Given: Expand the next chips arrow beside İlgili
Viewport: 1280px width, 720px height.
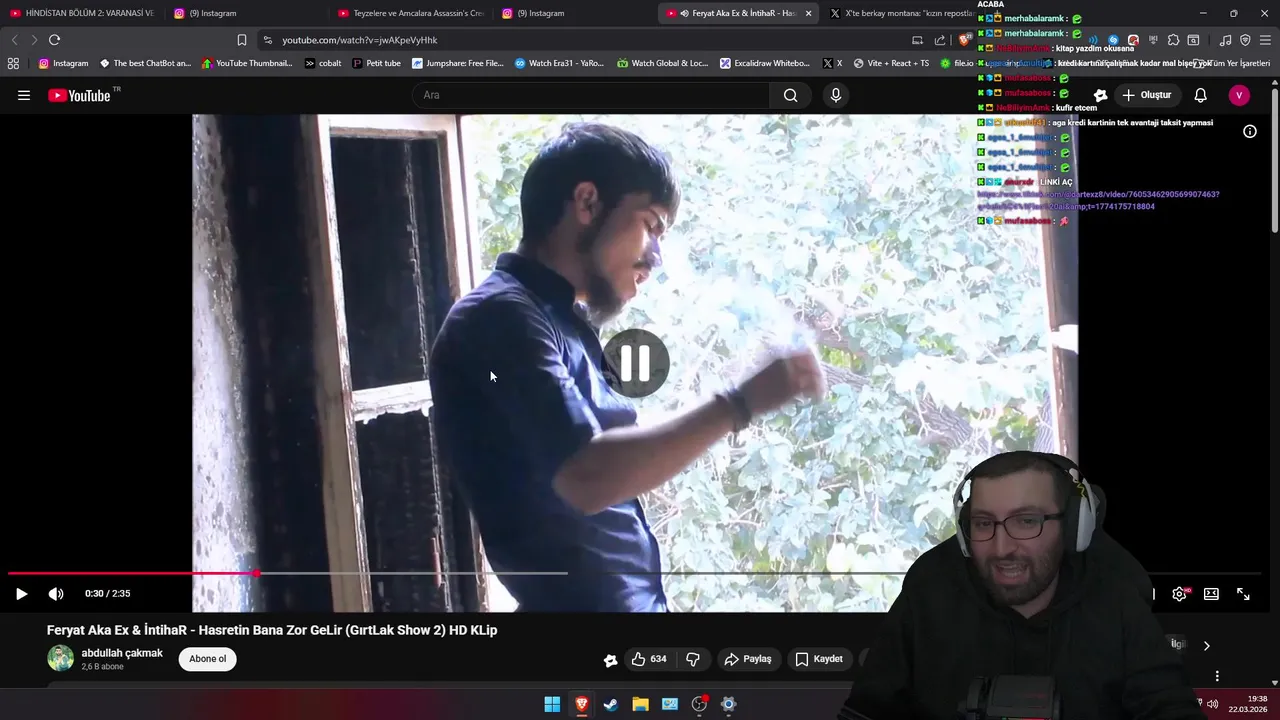Looking at the screenshot, I should [x=1206, y=646].
